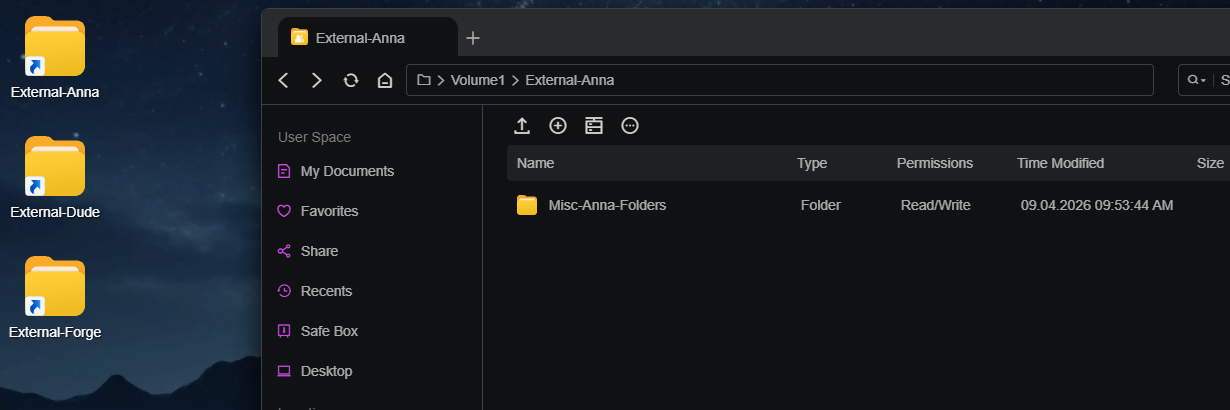
Task: Click the folder icon of Misc-Anna-Folders
Action: [527, 205]
